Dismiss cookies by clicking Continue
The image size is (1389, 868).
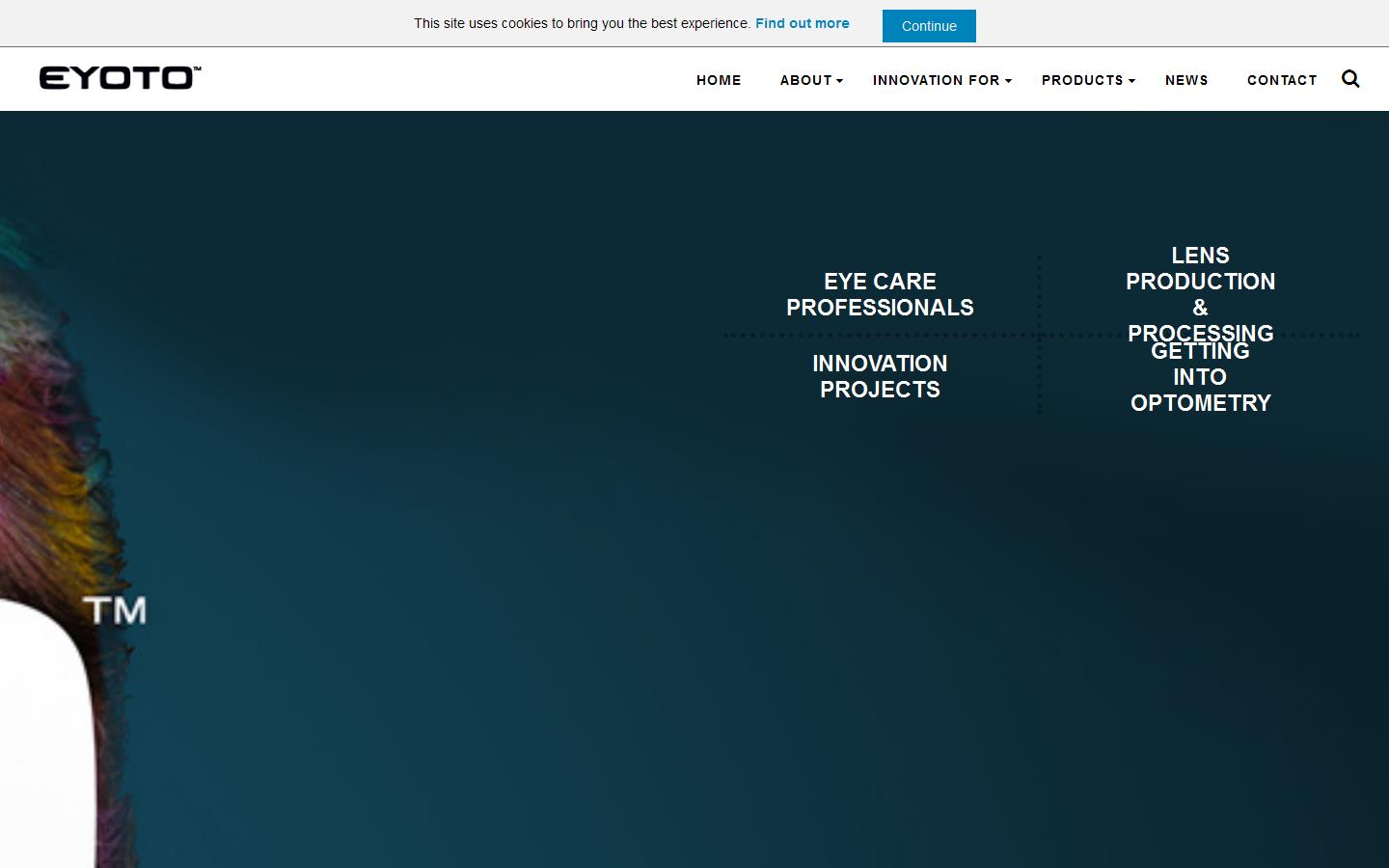pos(929,26)
